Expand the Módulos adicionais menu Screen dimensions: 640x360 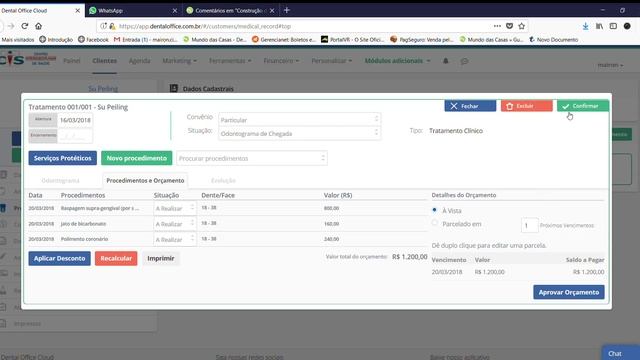(x=397, y=61)
